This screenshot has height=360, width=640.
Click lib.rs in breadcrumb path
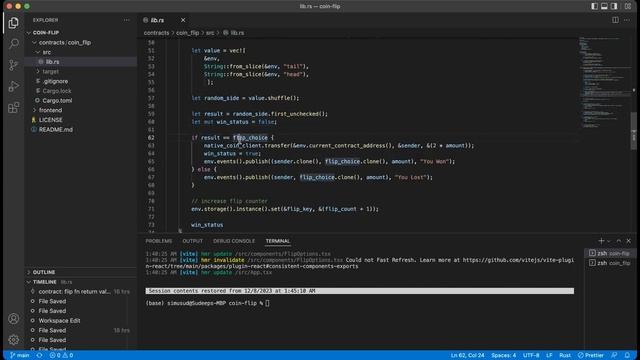coord(234,33)
